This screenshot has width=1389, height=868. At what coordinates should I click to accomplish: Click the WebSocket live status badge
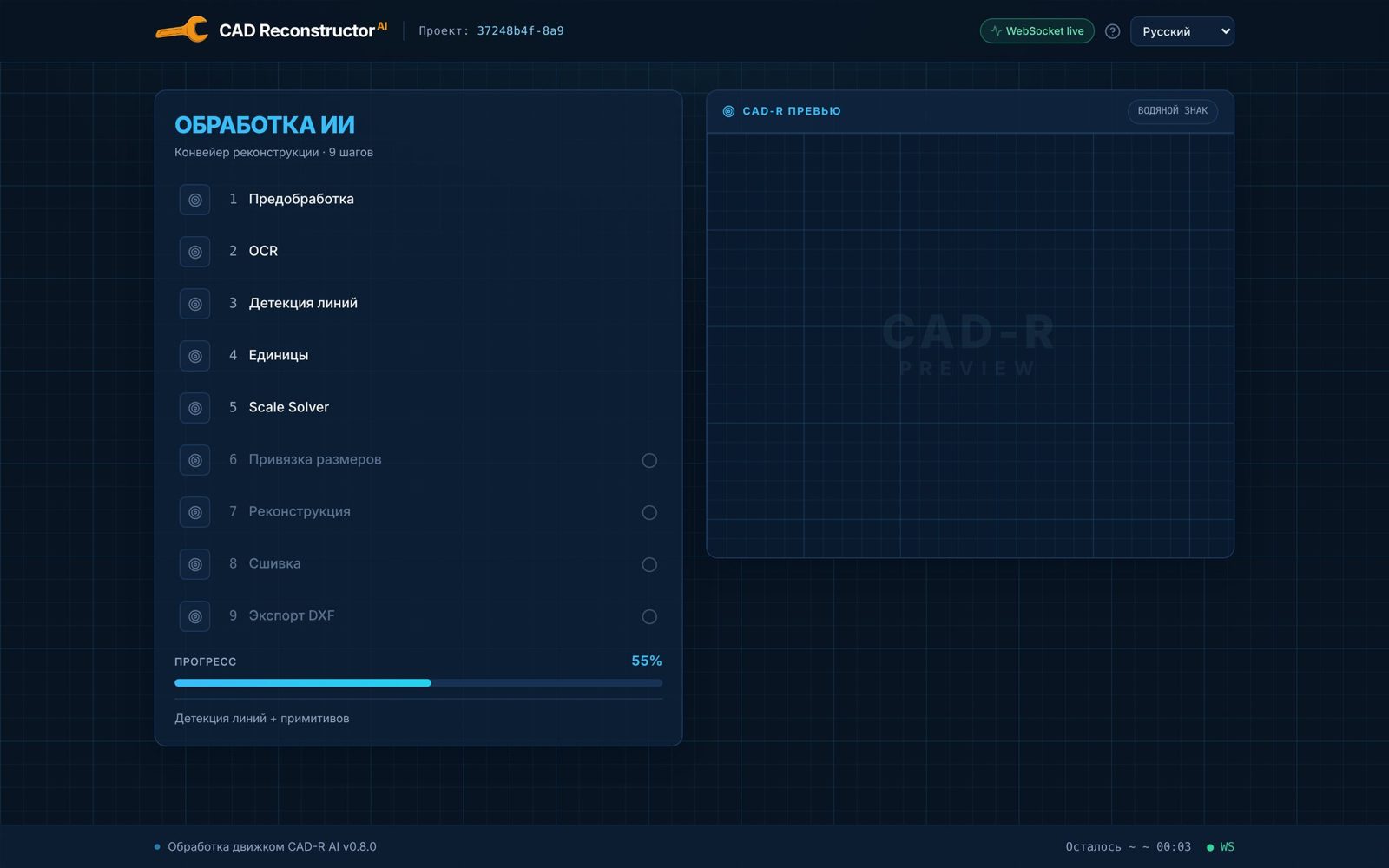pos(1037,31)
